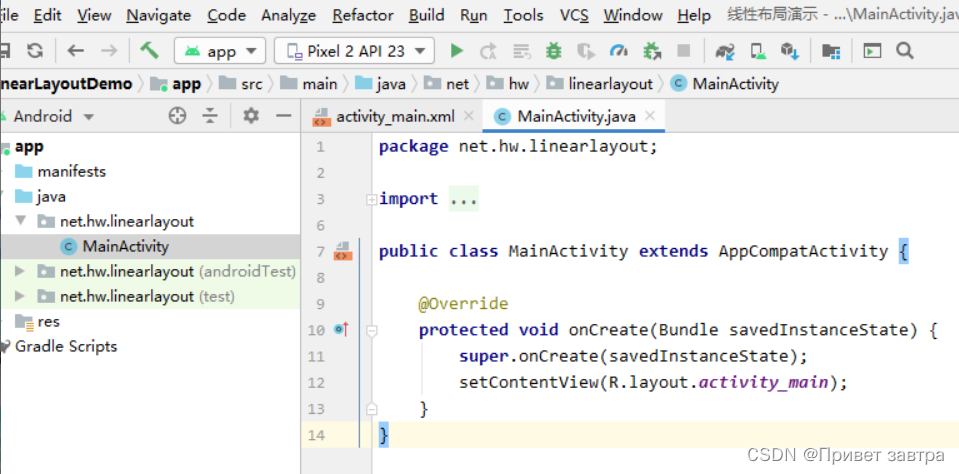
Task: Expand net.hw.linearlayout (test) node
Action: point(20,297)
